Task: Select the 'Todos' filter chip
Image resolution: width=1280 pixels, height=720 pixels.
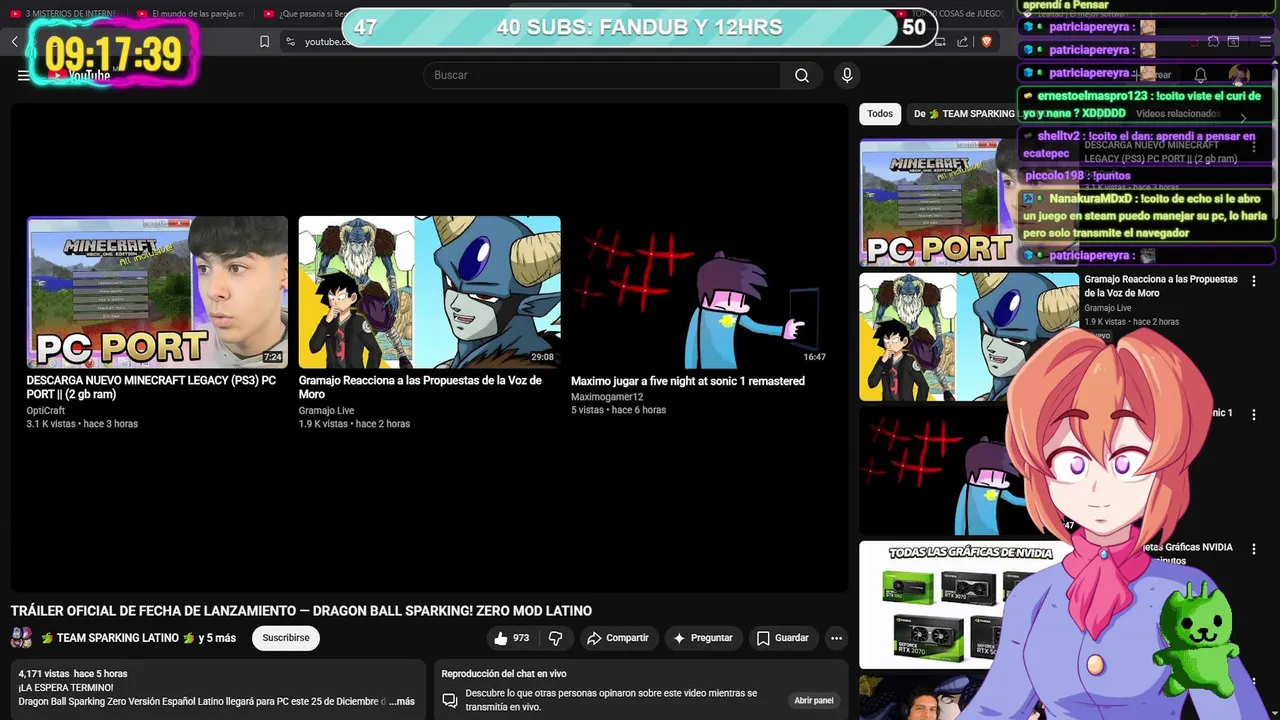Action: pyautogui.click(x=880, y=114)
